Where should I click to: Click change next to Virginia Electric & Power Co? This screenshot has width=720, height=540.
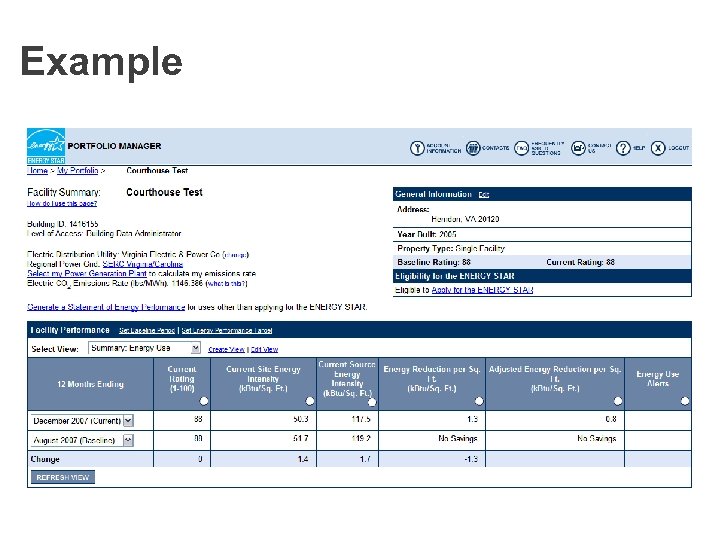236,254
